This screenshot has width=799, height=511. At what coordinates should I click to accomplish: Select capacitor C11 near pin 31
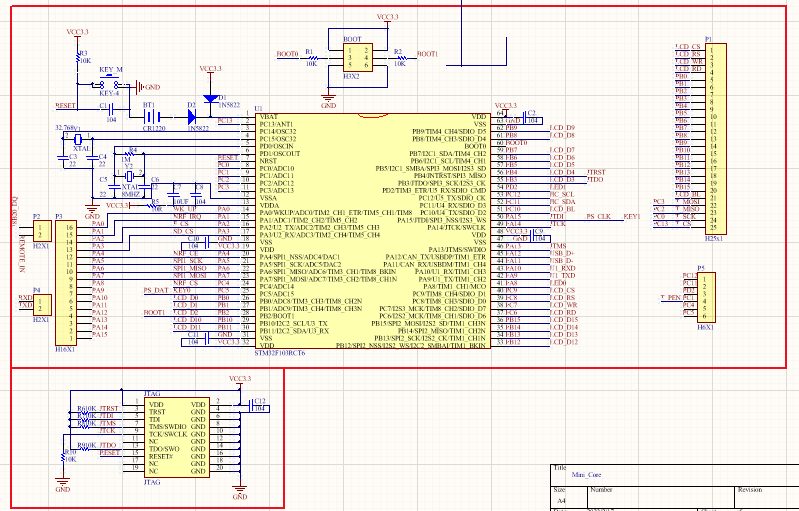pos(207,338)
